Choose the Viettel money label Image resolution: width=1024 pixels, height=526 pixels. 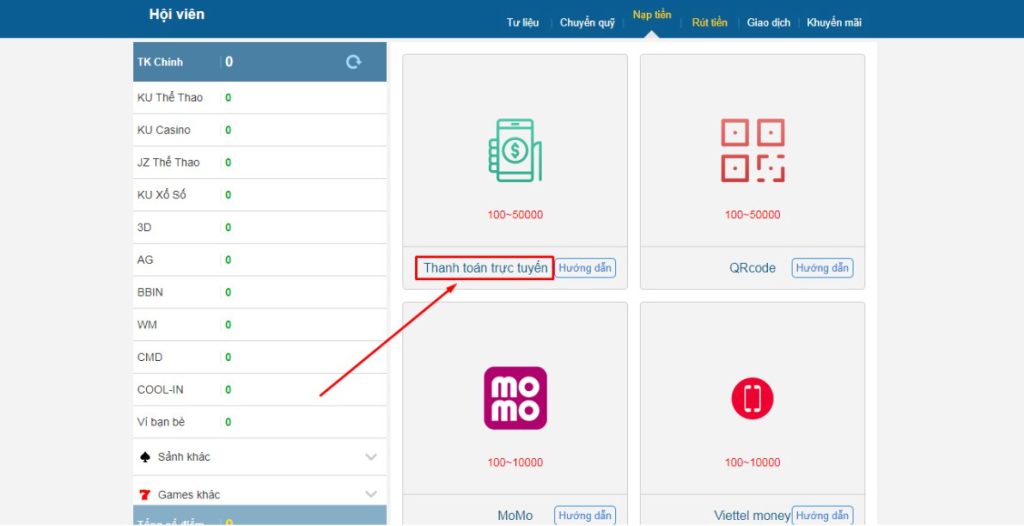tap(752, 516)
